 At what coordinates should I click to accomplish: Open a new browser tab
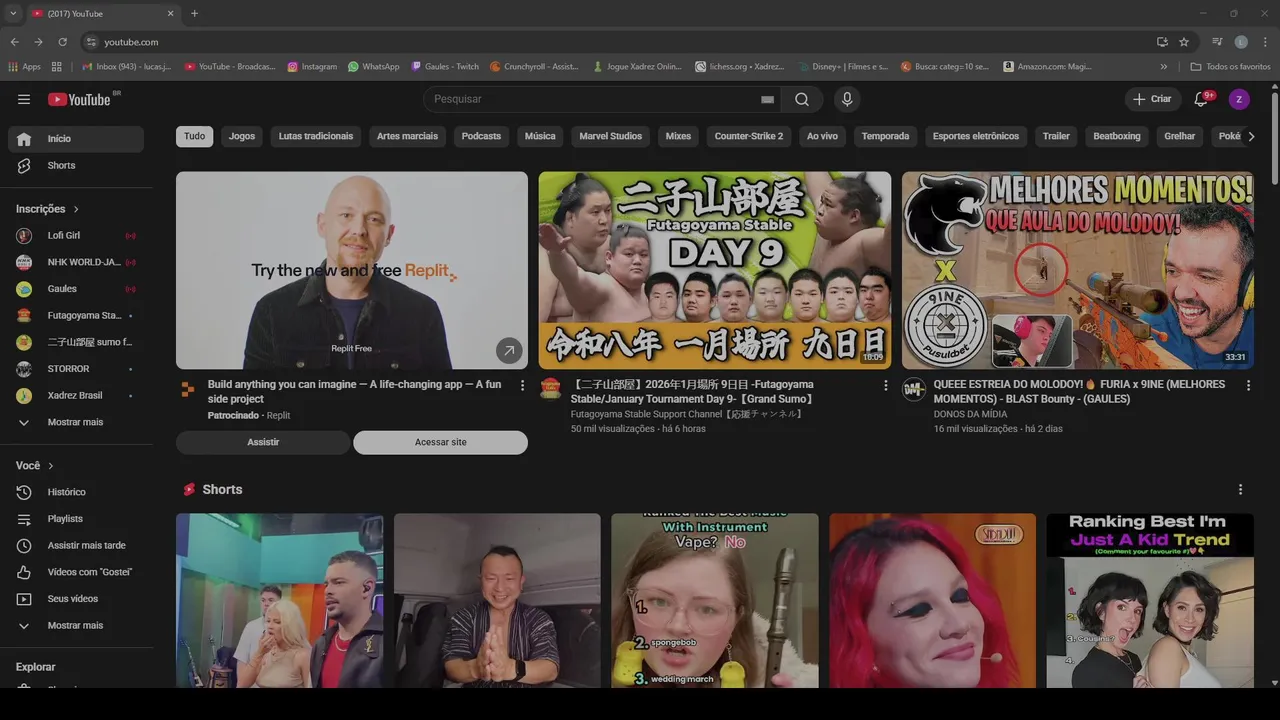point(194,13)
